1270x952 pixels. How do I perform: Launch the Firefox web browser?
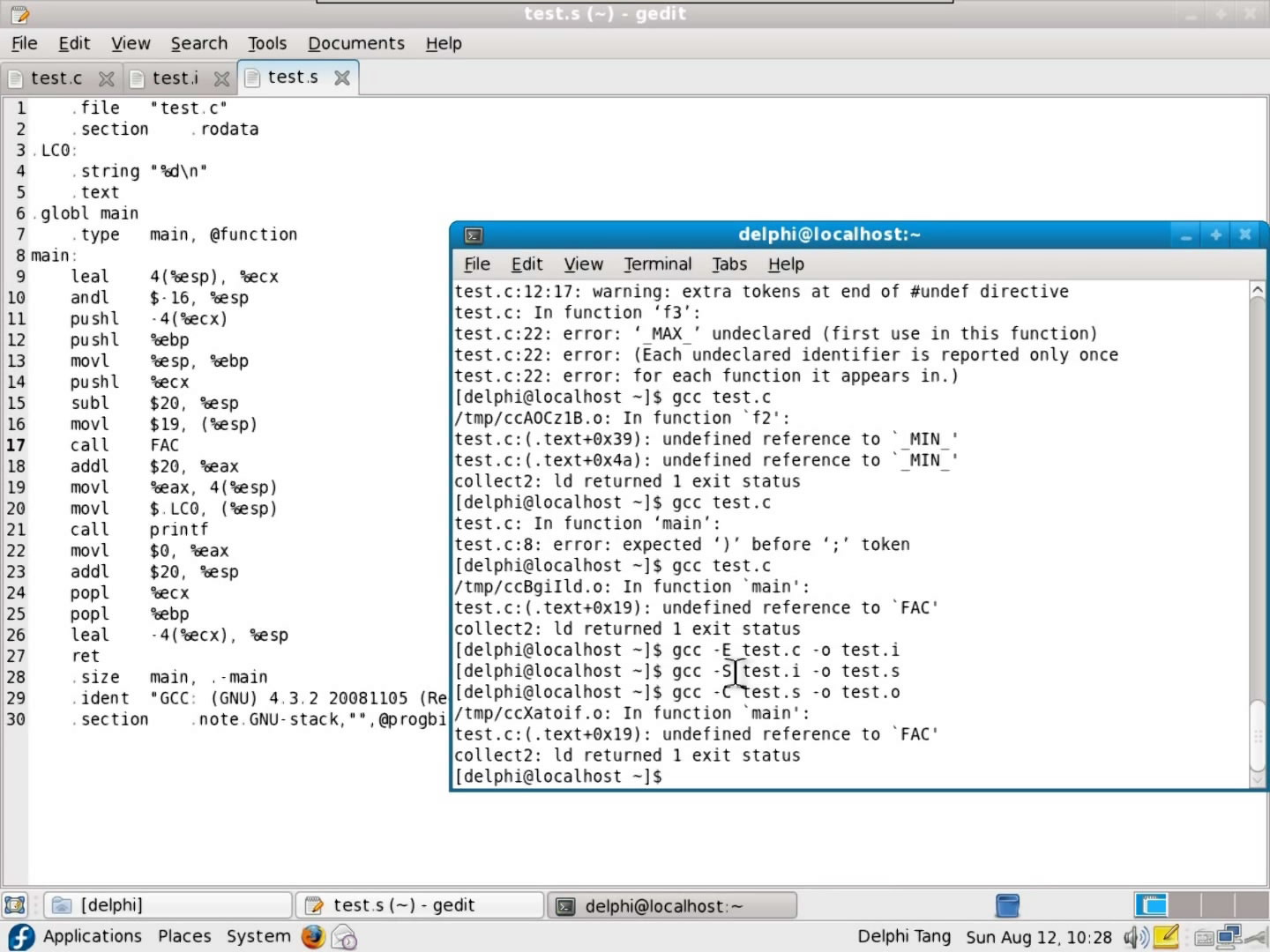click(313, 936)
